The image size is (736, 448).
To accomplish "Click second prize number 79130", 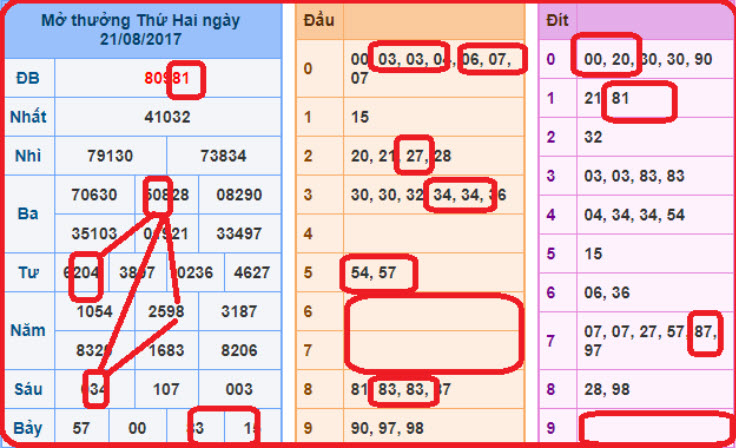I will coord(111,156).
